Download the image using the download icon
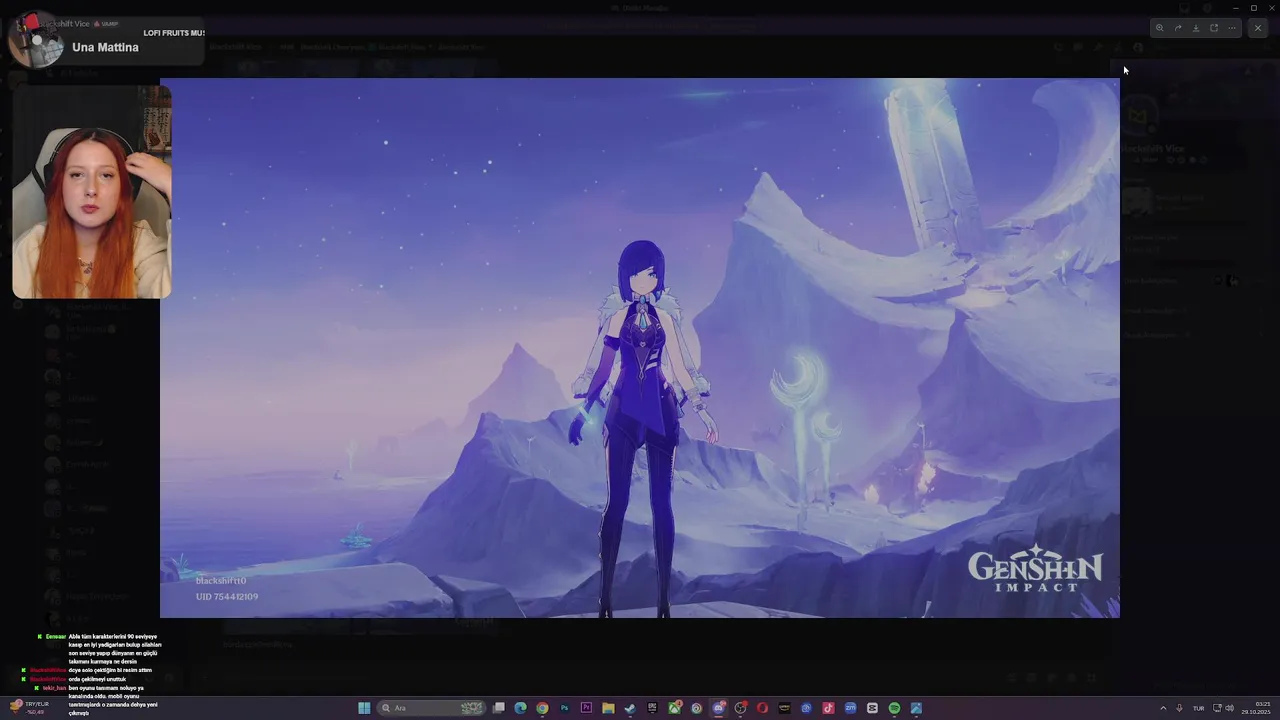Image resolution: width=1280 pixels, height=720 pixels. coord(1196,28)
